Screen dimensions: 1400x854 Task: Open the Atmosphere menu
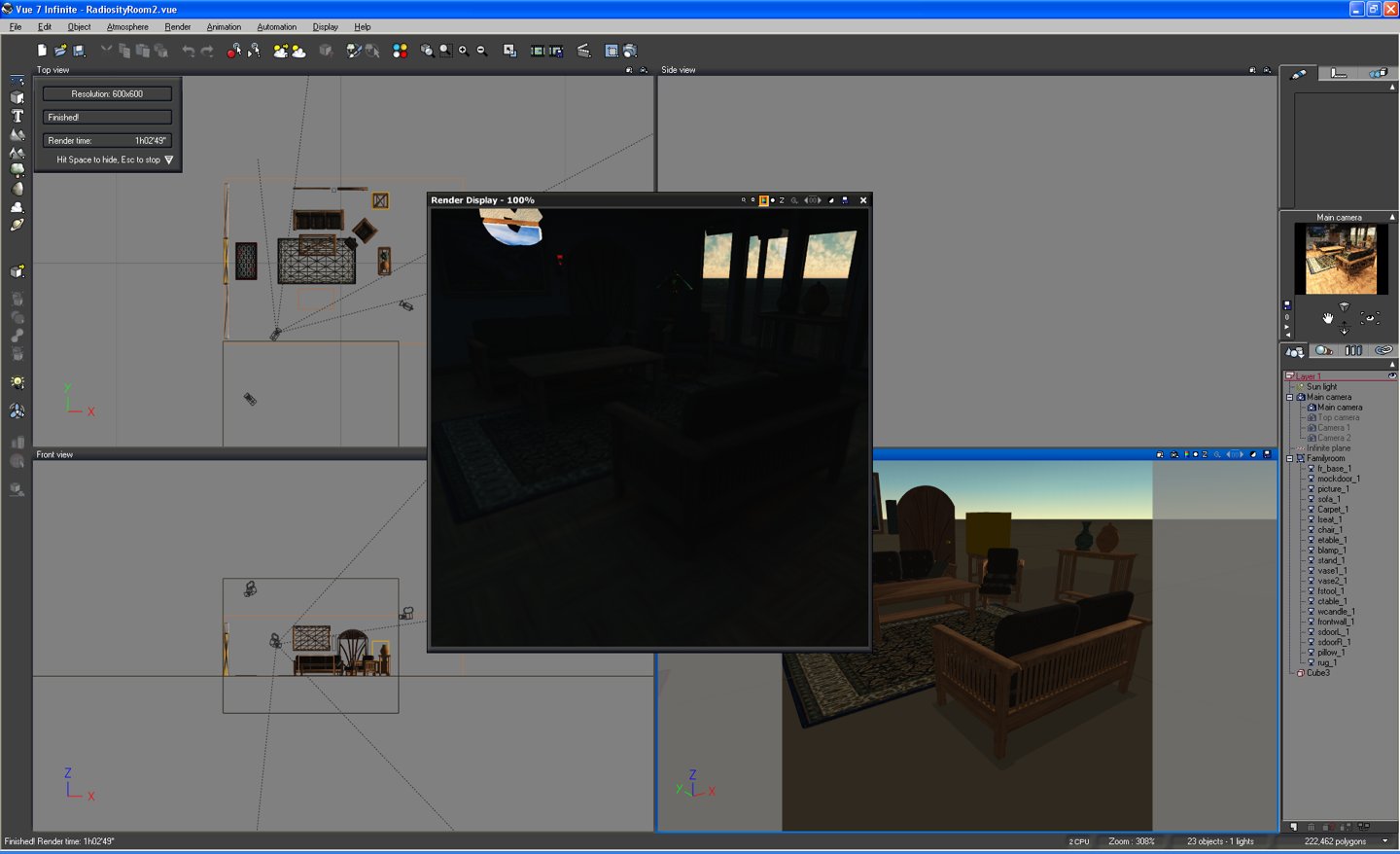click(x=127, y=27)
